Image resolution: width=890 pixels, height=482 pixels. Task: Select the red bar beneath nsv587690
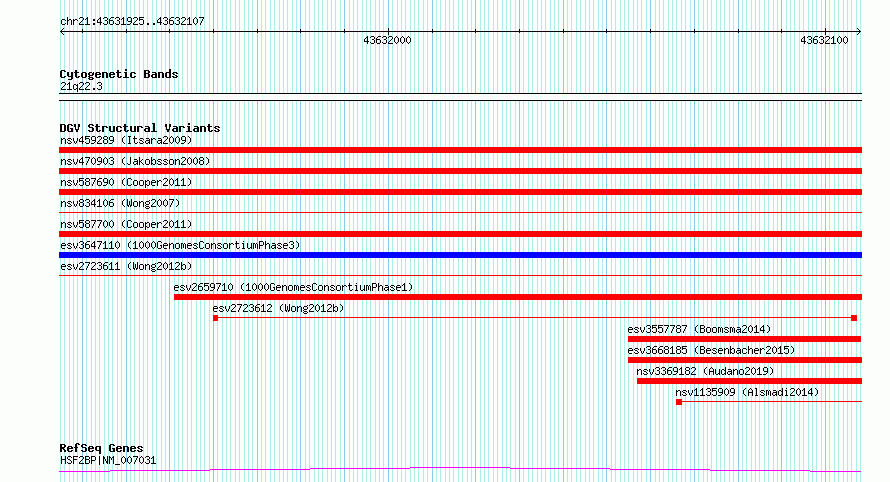click(460, 192)
